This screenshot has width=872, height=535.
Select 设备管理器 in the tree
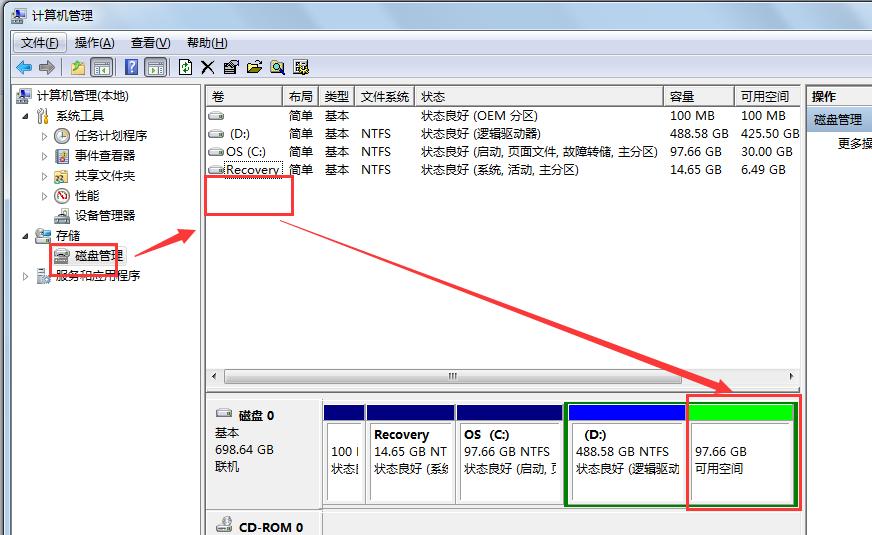104,215
